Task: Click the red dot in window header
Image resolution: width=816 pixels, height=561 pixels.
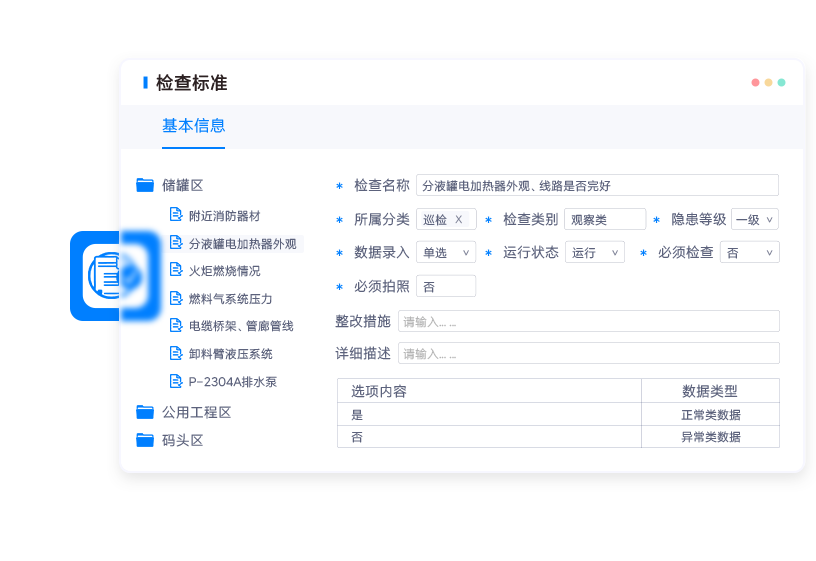Action: coord(756,83)
